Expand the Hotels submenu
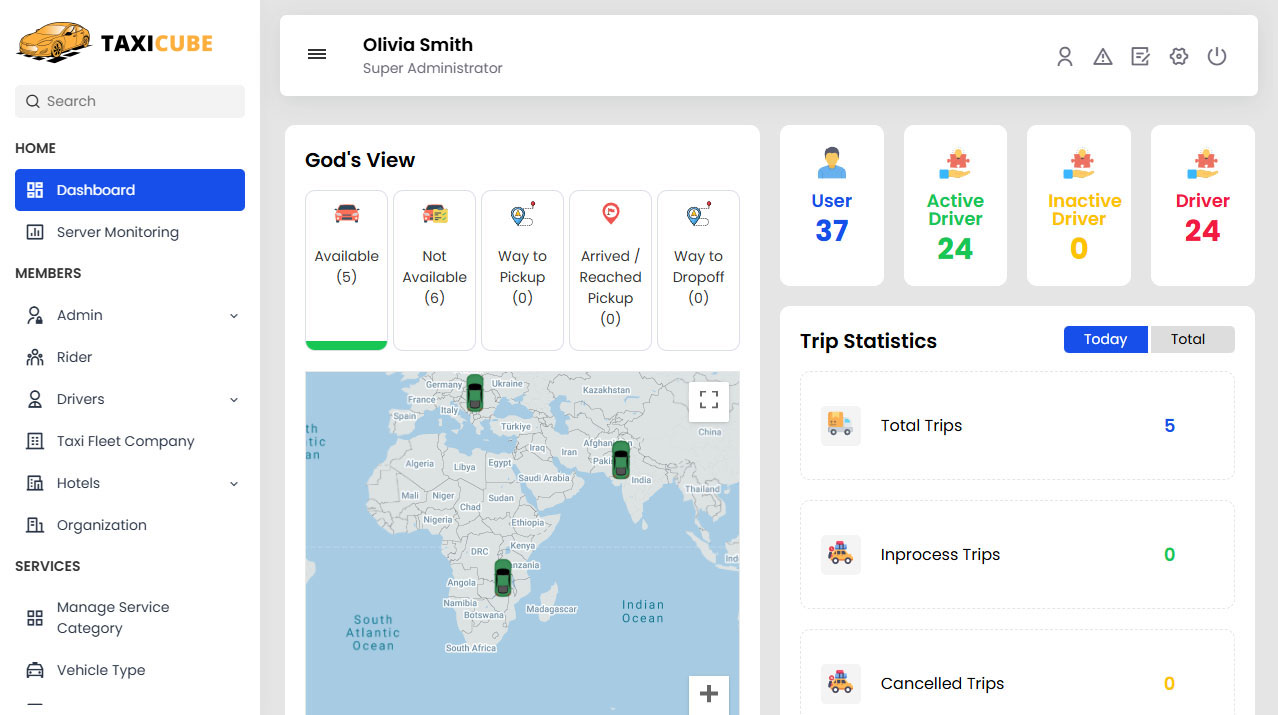Image resolution: width=1278 pixels, height=715 pixels. (234, 484)
